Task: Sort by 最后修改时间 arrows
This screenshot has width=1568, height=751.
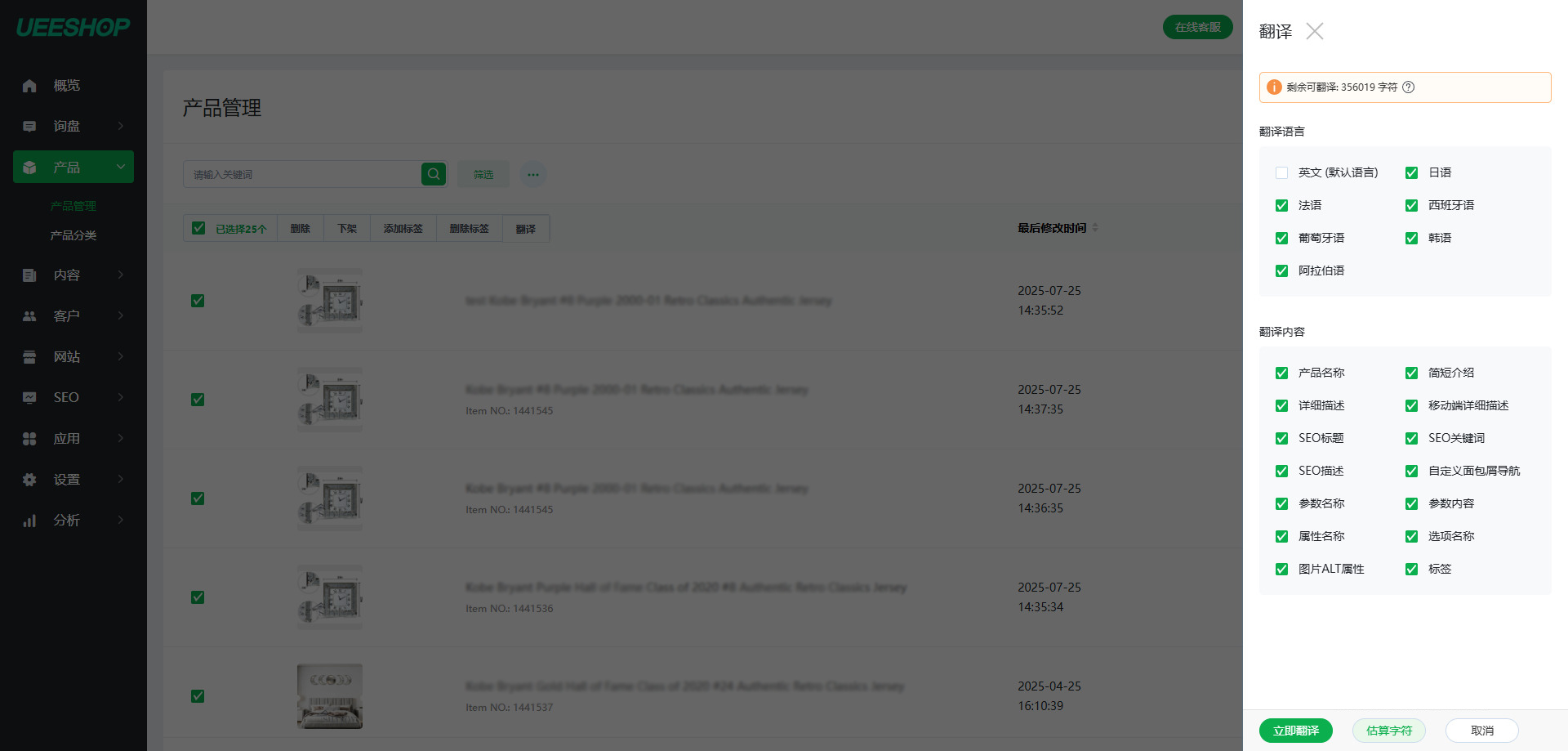Action: 1095,227
